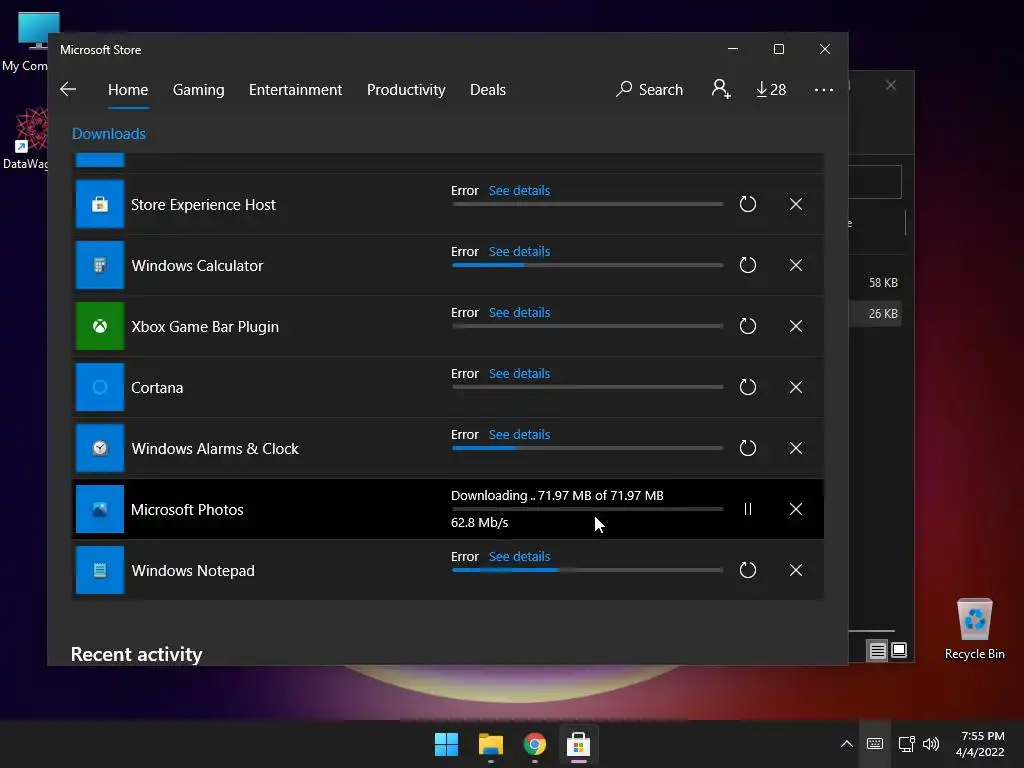Select the 'Xbox Game Bar Plugin' name
The image size is (1024, 768).
(204, 327)
